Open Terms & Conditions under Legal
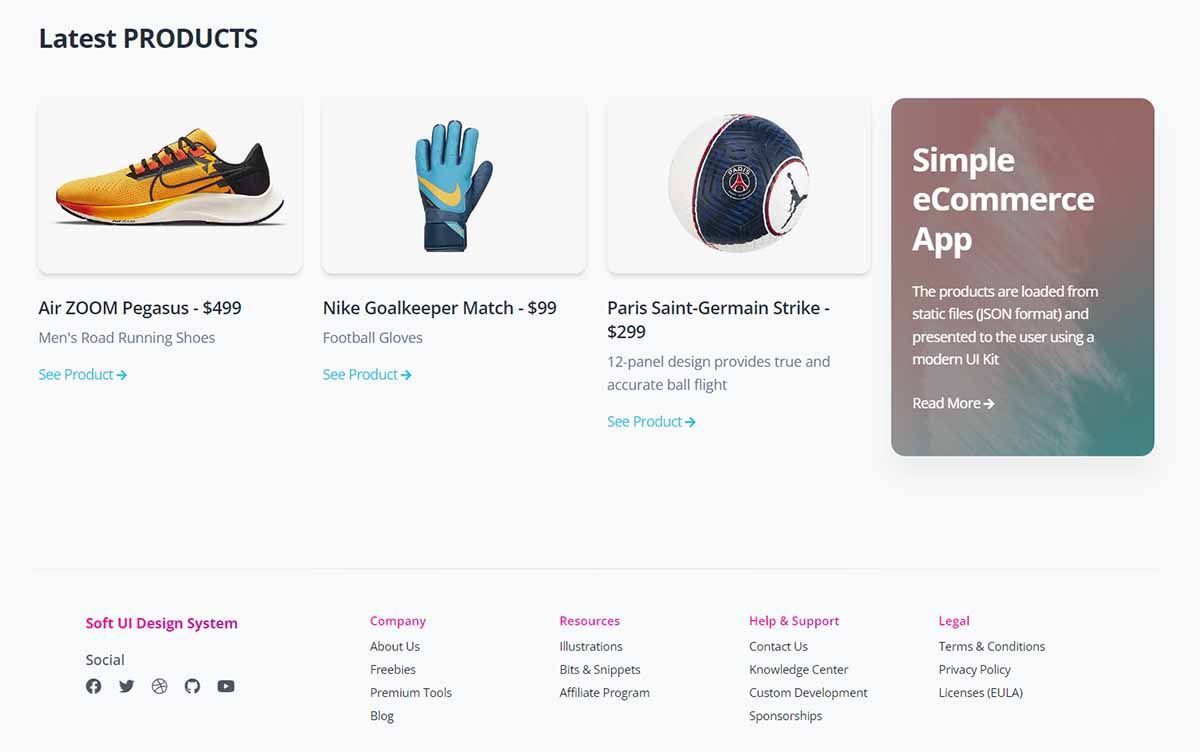1200x752 pixels. coord(991,646)
